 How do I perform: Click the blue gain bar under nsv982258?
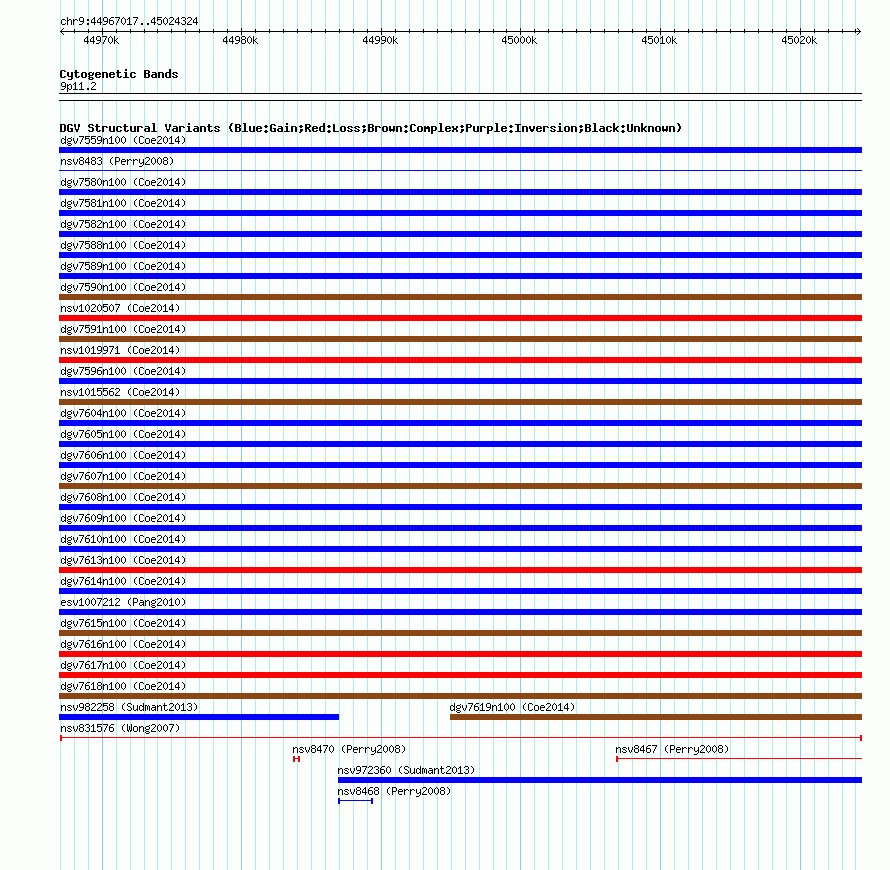pos(199,717)
